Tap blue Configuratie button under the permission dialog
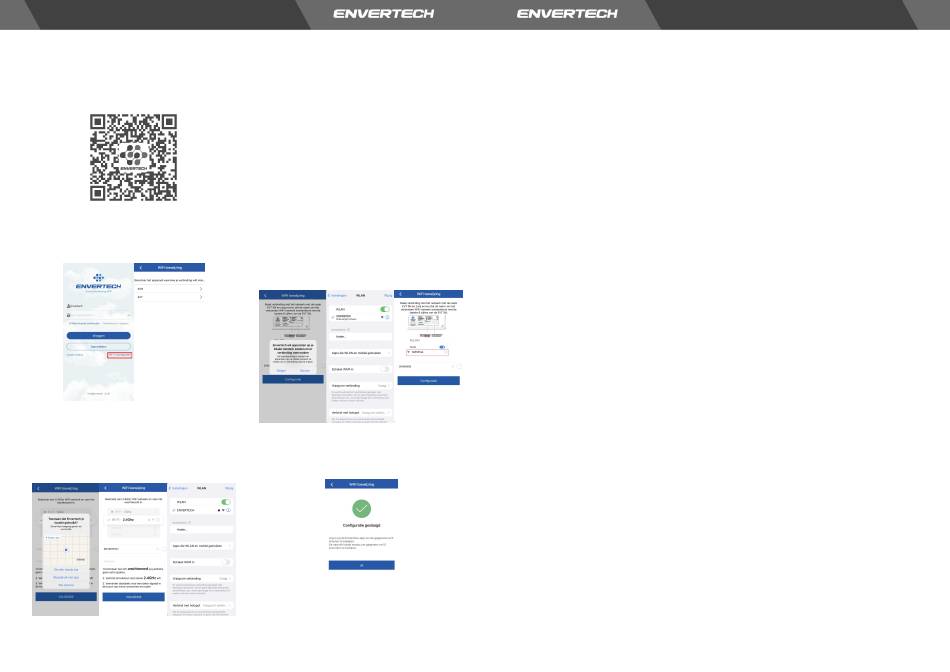Screen dimensions: 950x672 pyautogui.click(x=293, y=379)
